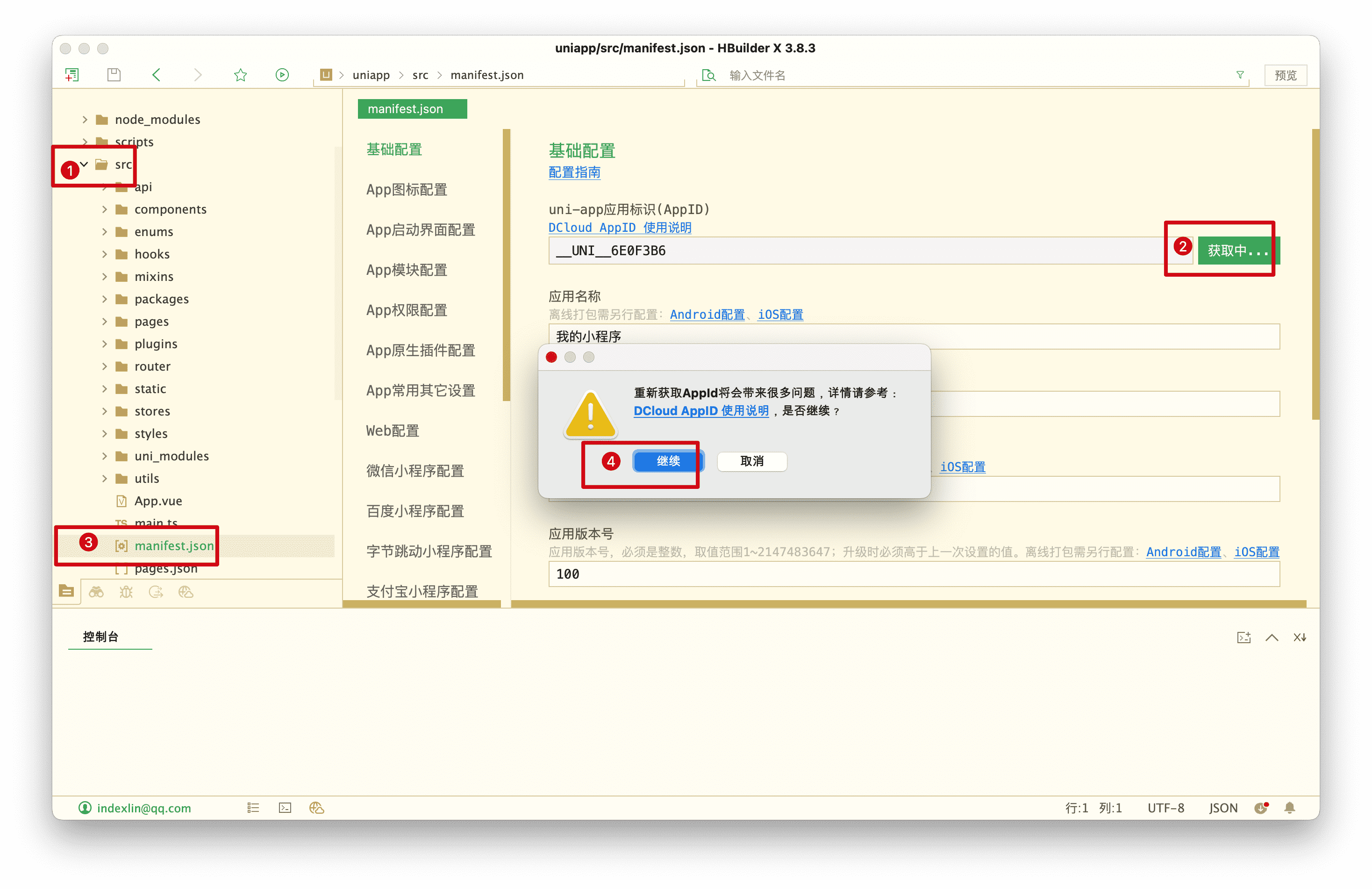Screen dimensions: 1372x889
Task: Click the UTF-8 encoding status item
Action: [1165, 808]
